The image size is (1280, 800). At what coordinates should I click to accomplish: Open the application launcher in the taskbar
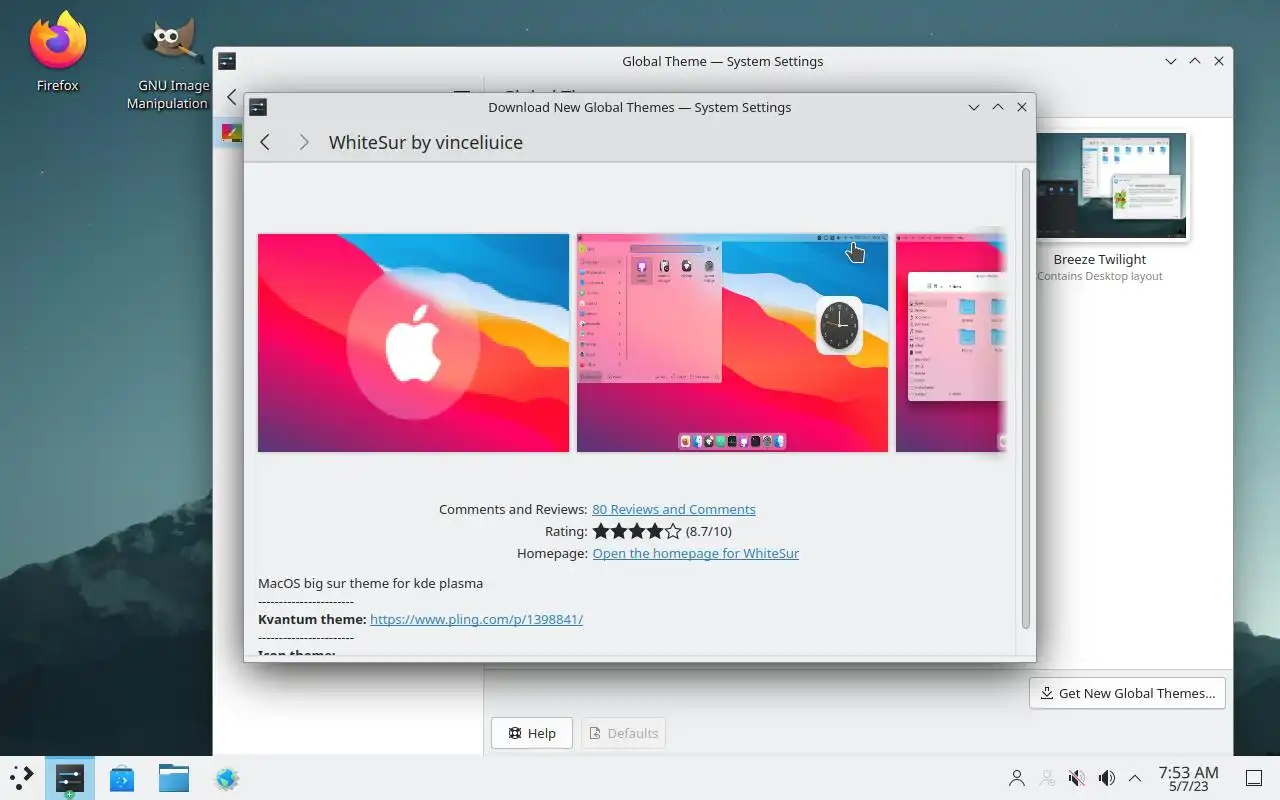[x=21, y=778]
